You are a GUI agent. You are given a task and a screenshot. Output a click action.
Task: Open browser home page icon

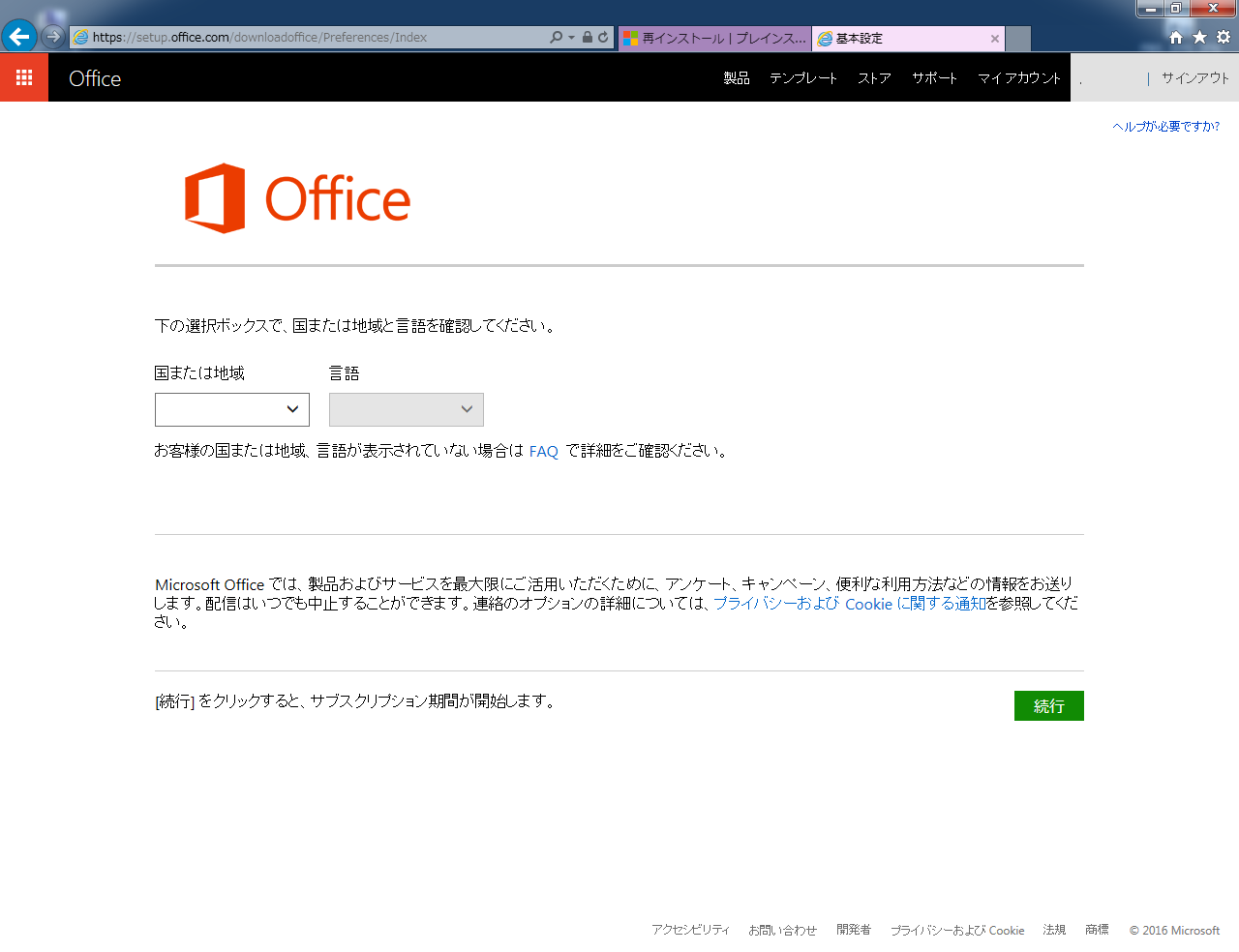[1176, 37]
